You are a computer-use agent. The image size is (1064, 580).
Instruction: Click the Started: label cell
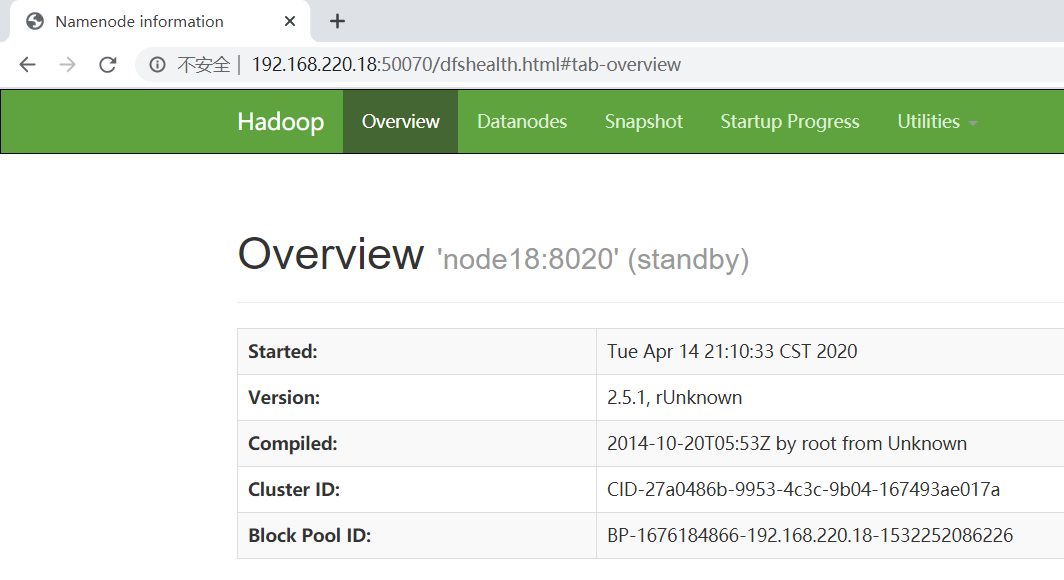pyautogui.click(x=417, y=351)
